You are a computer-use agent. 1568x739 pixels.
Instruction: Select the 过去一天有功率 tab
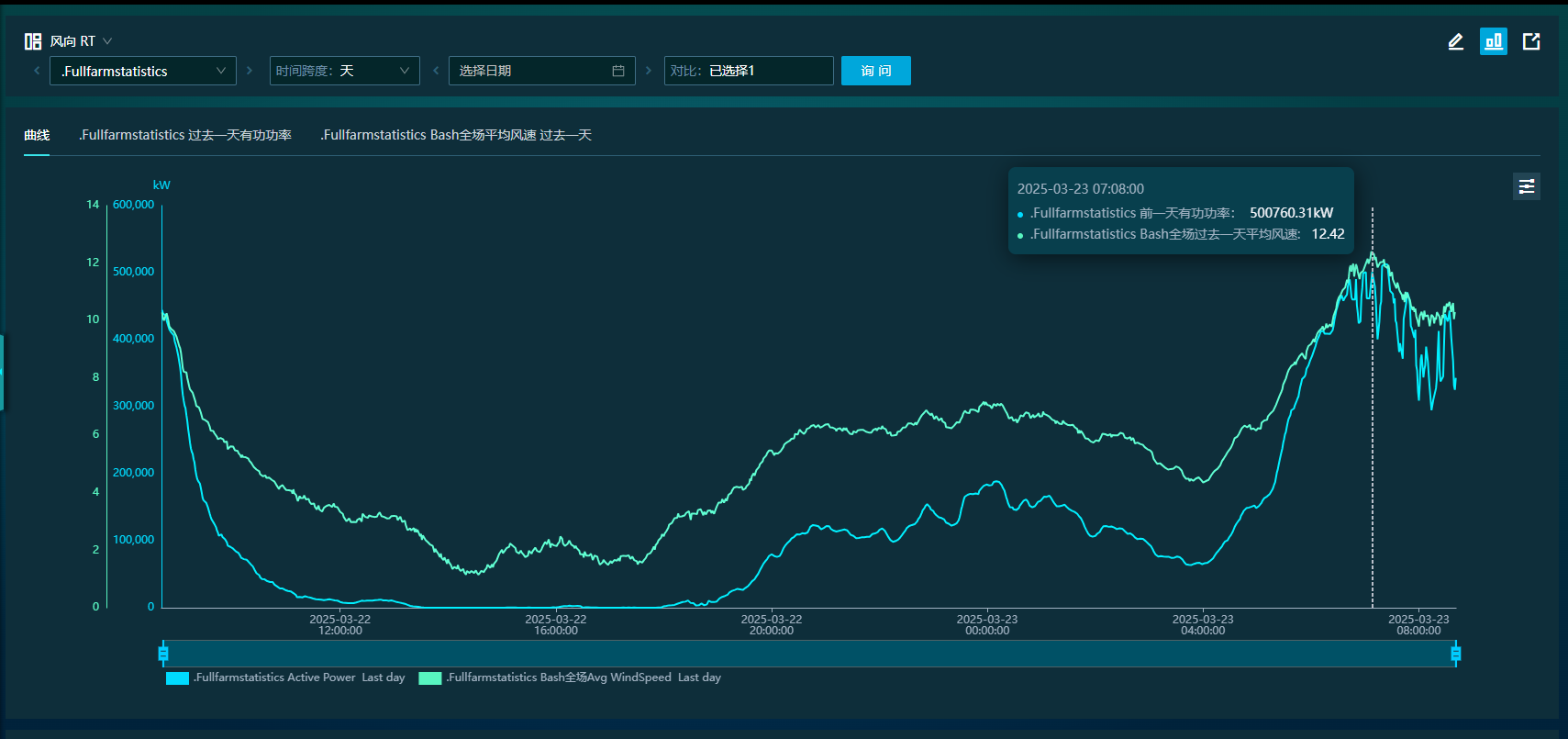pos(185,135)
